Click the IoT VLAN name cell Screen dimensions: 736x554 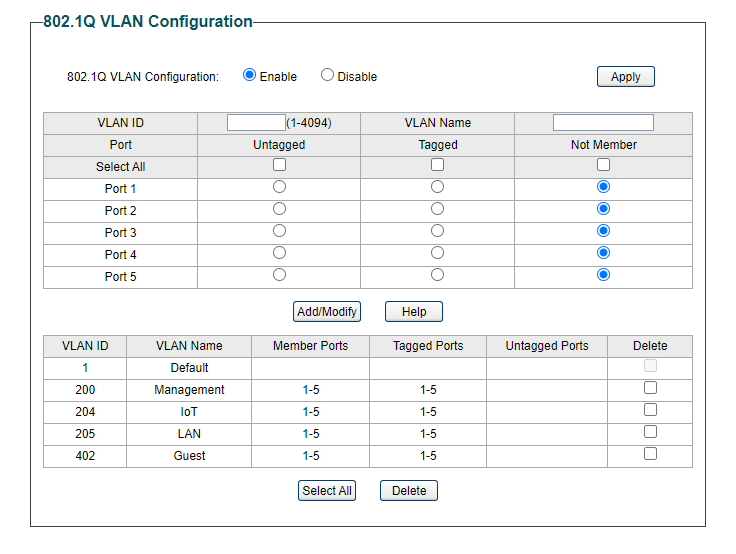(x=189, y=412)
